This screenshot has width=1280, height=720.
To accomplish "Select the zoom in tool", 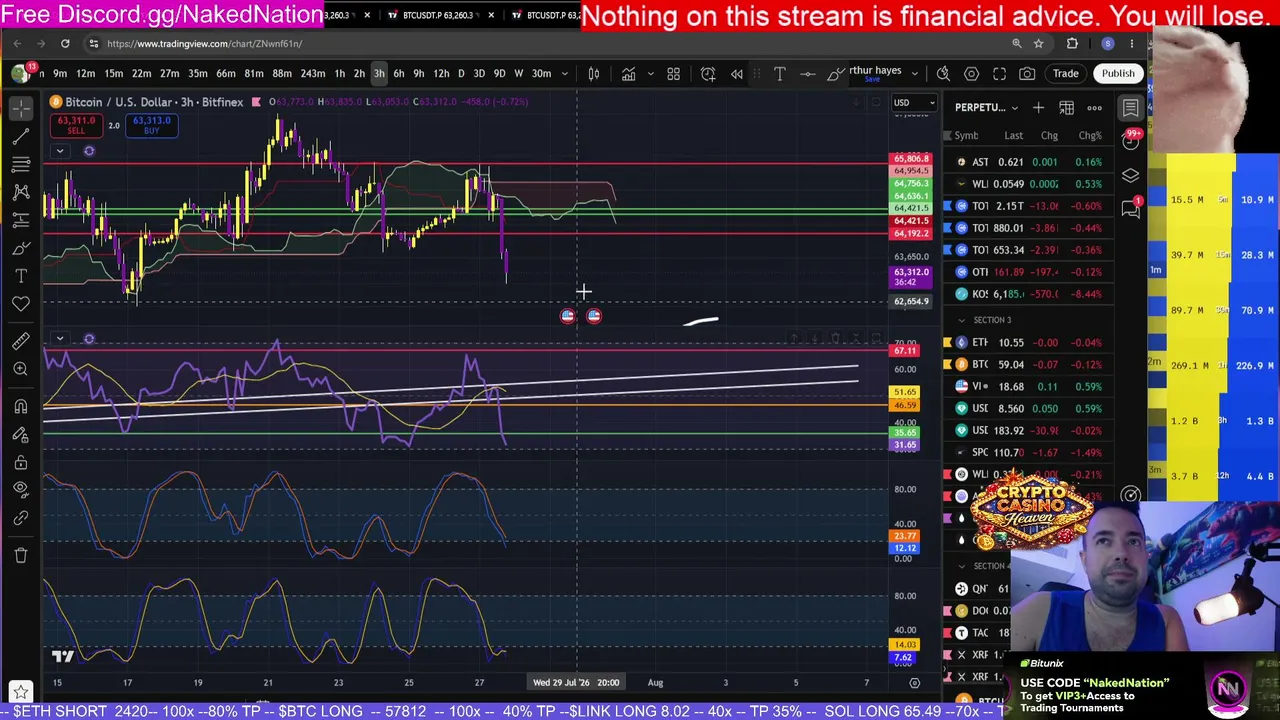I will 21,369.
